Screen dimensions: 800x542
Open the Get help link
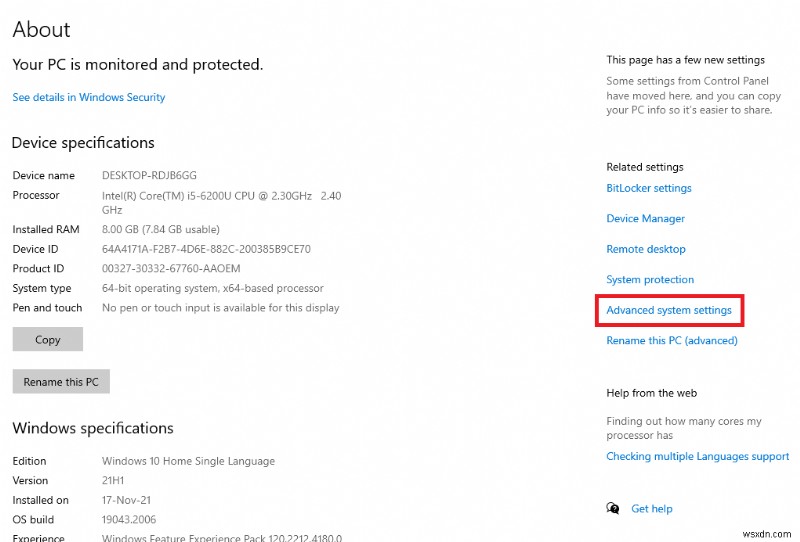point(651,509)
